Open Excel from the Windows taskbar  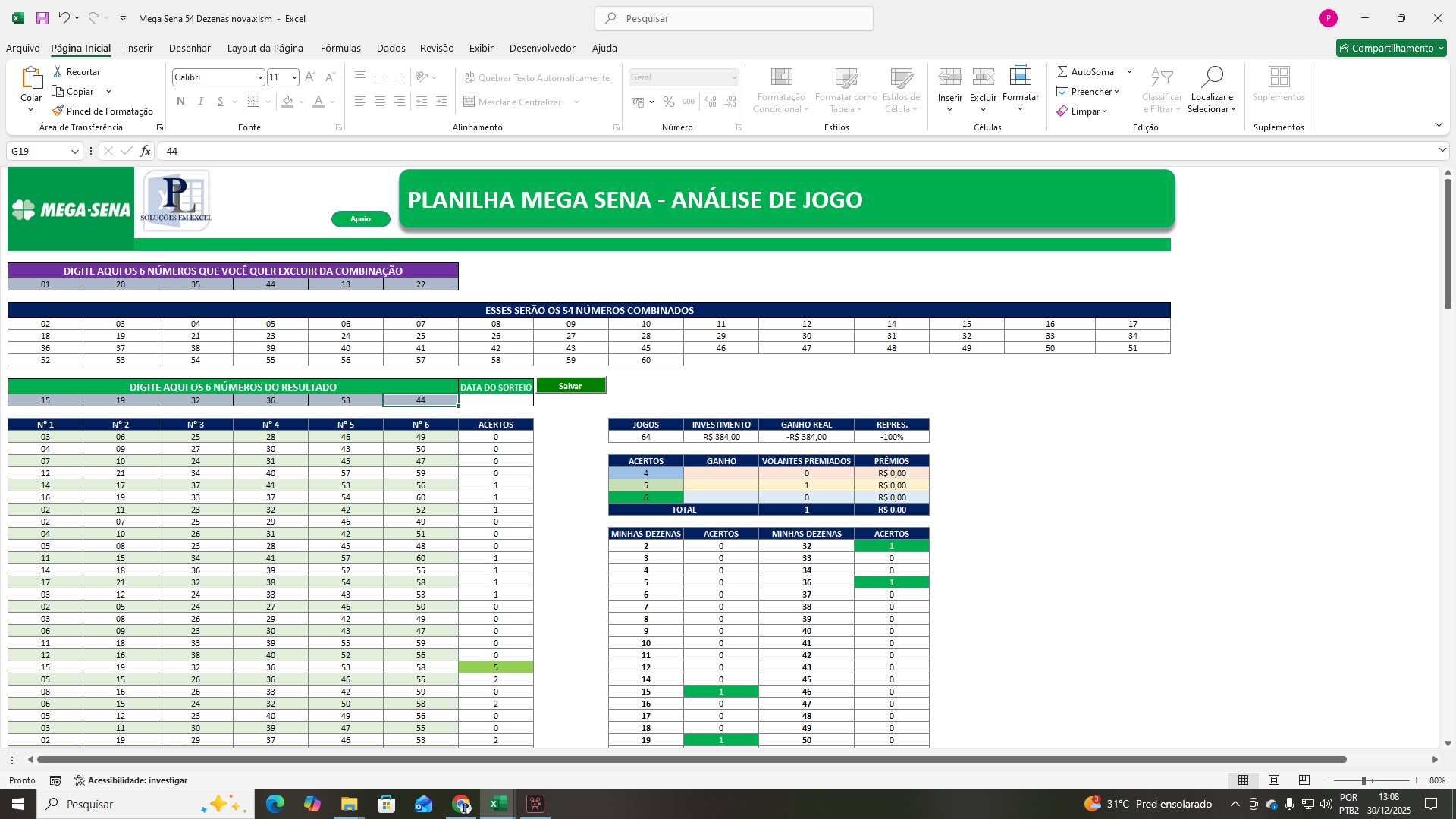click(x=498, y=804)
